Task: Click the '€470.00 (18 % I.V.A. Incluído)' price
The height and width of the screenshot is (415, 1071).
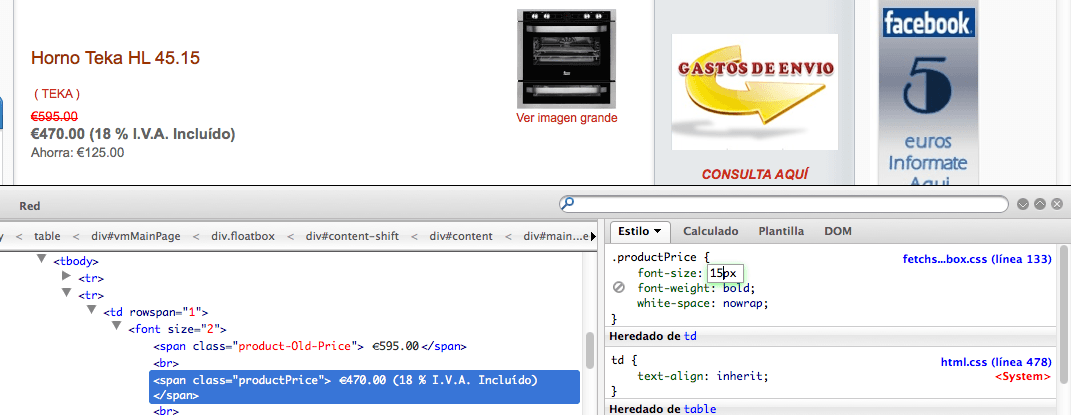Action: tap(133, 134)
